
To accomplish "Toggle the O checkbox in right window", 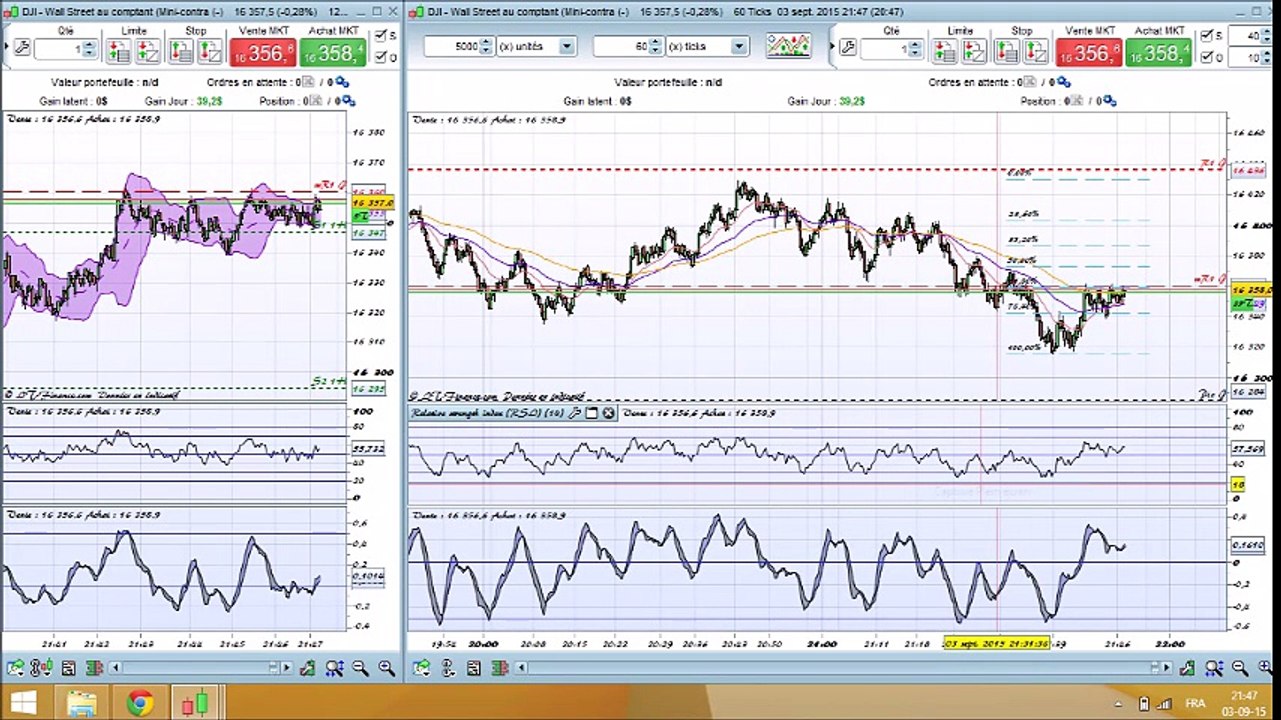I will pyautogui.click(x=1205, y=58).
